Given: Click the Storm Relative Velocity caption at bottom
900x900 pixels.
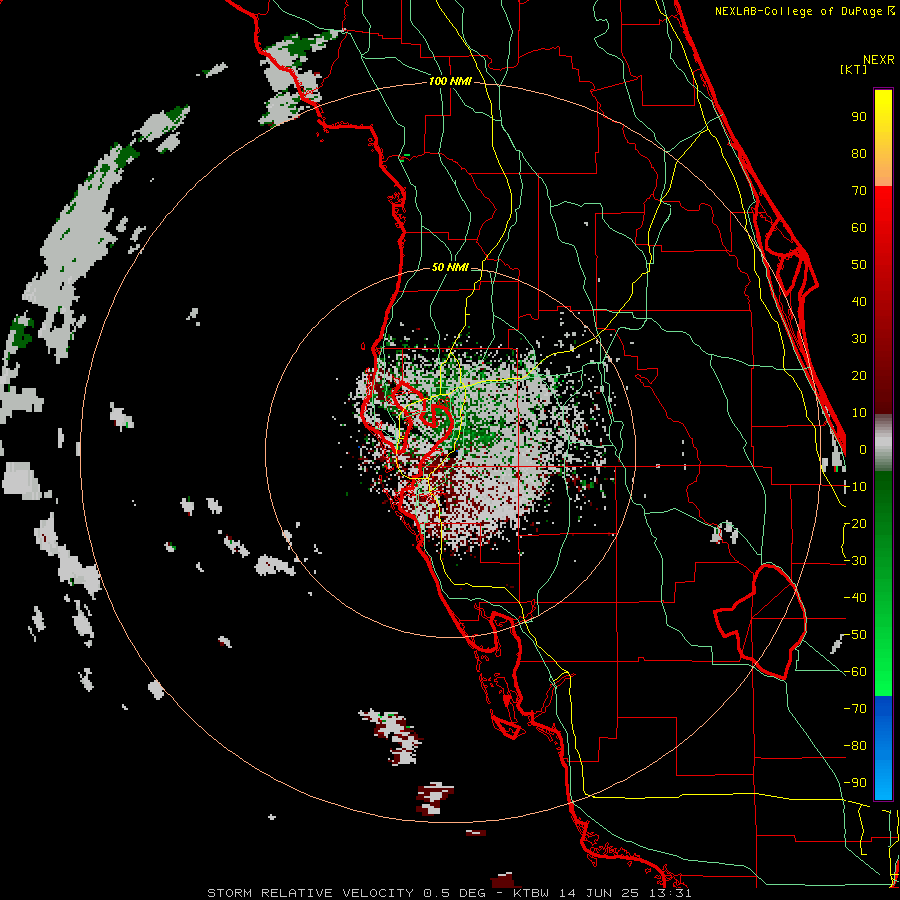Looking at the screenshot, I should (x=449, y=893).
